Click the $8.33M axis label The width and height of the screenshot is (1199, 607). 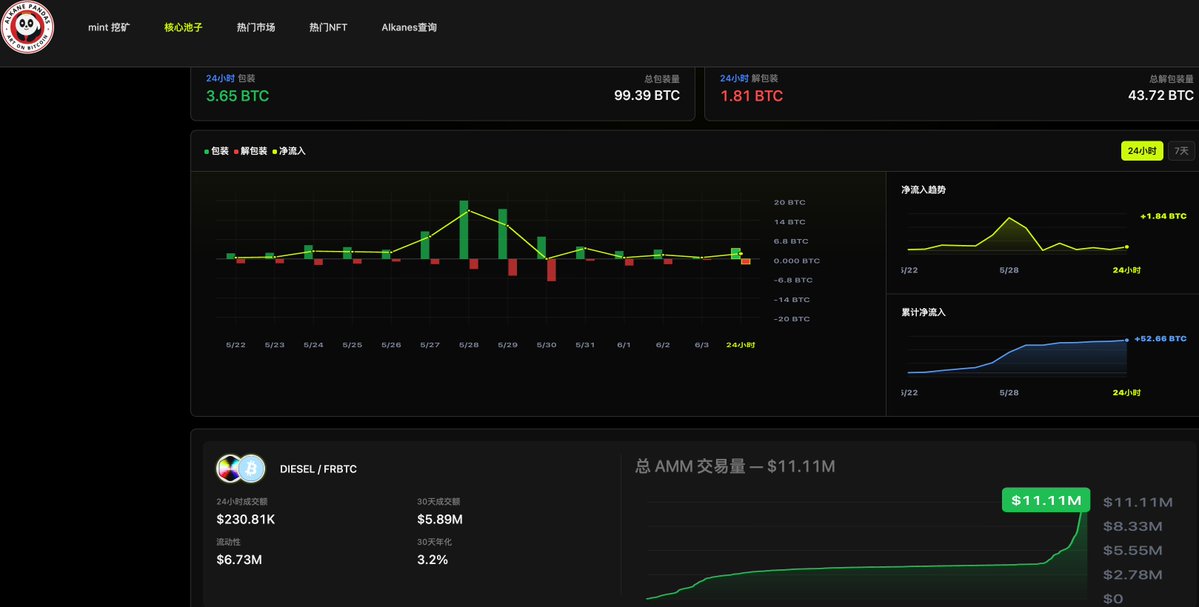pyautogui.click(x=1132, y=527)
